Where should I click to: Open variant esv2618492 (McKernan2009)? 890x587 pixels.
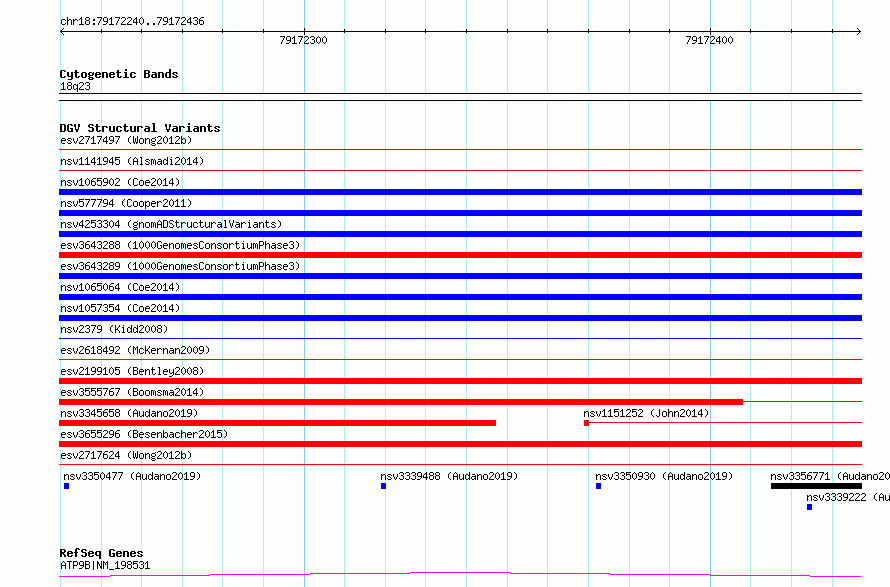(x=135, y=350)
